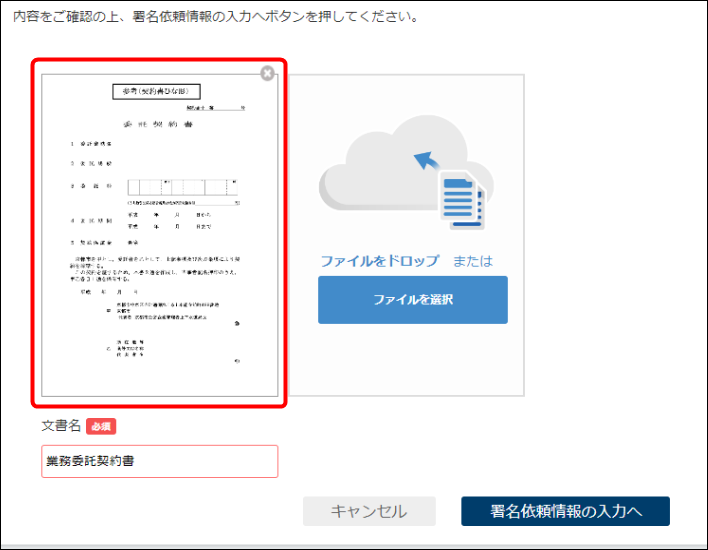Proceed with 署名依頼情報の入力へ button
This screenshot has width=708, height=550.
pyautogui.click(x=565, y=511)
